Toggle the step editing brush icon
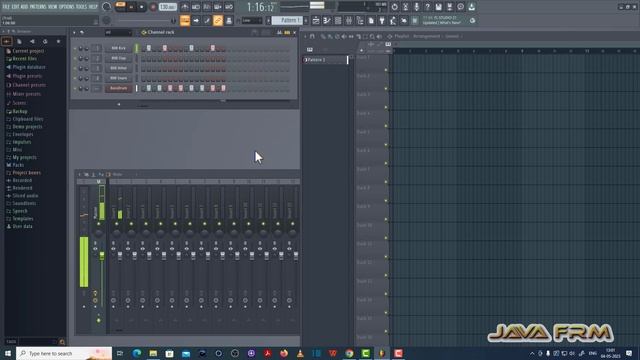The image size is (640, 360). point(207,20)
